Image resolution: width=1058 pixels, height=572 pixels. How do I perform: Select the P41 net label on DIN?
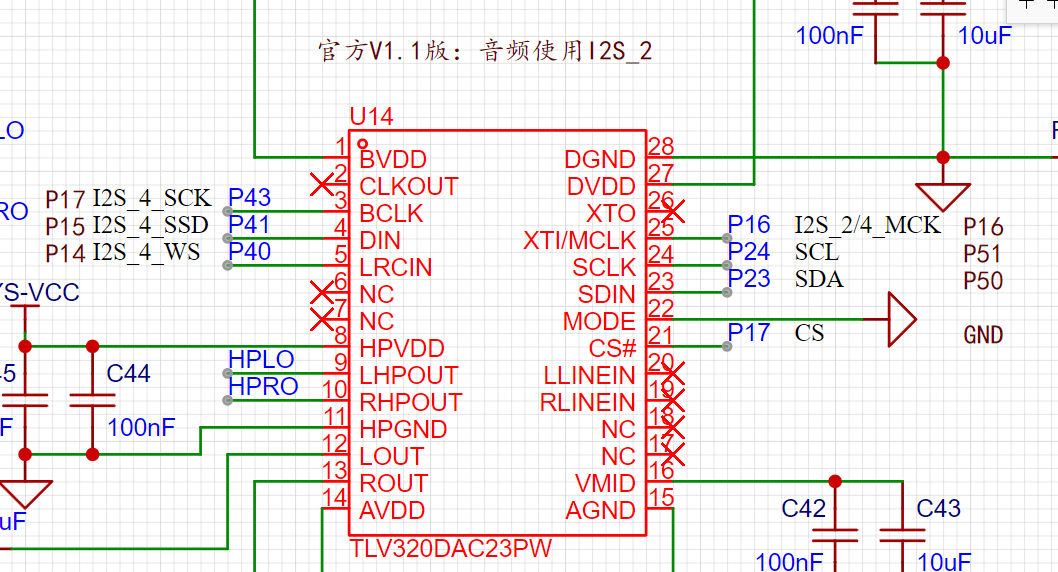249,224
